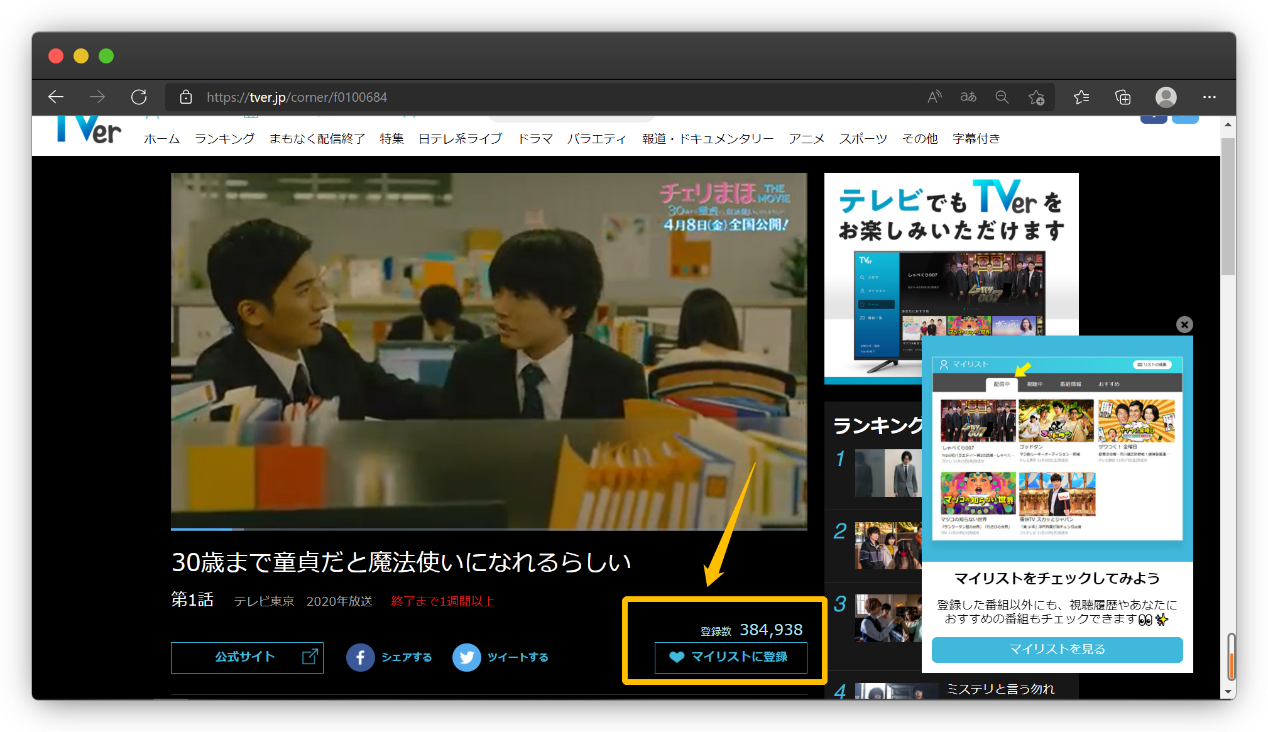Click the browser forward arrow
The height and width of the screenshot is (732, 1268).
click(x=97, y=97)
